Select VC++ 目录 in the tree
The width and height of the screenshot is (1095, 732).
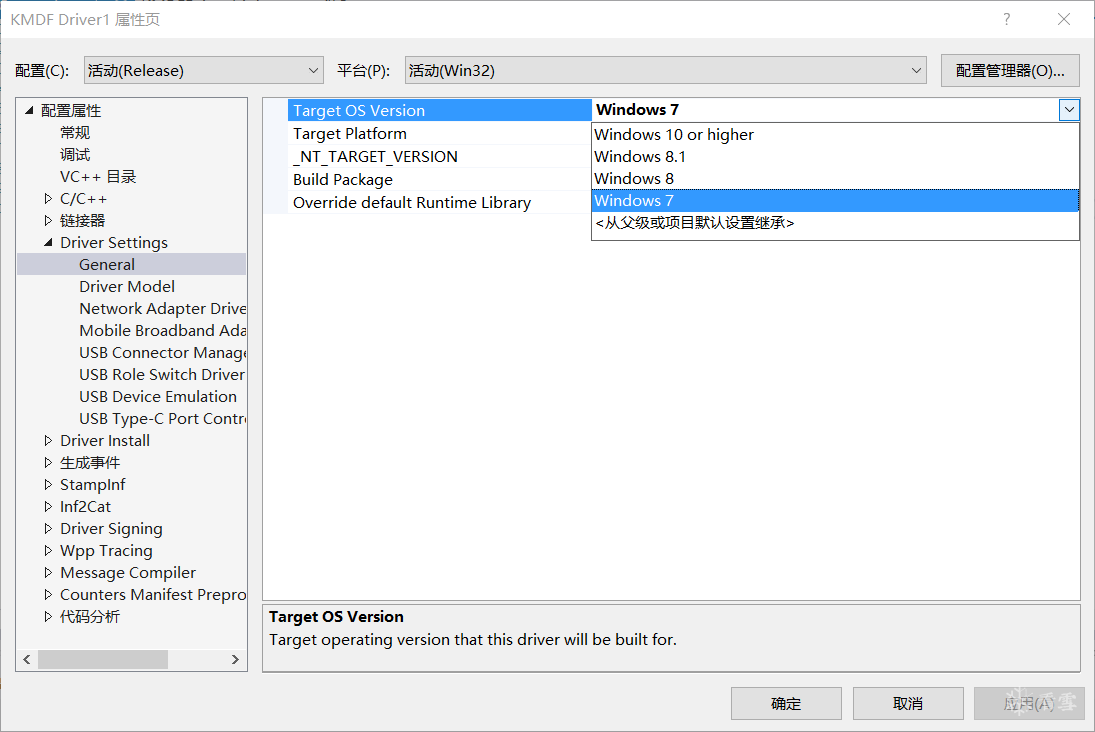(98, 177)
